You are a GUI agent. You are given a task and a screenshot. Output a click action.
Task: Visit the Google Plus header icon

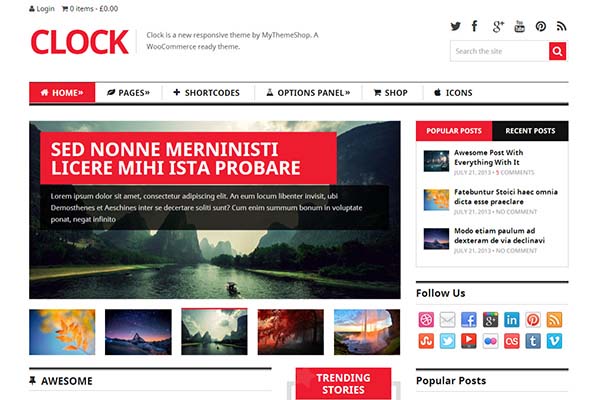(x=498, y=26)
